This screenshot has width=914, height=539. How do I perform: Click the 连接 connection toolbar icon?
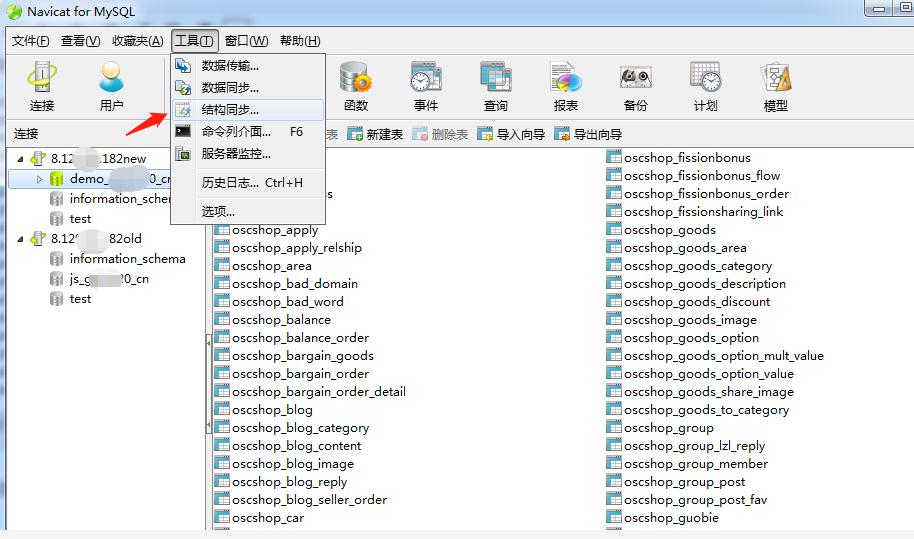41,86
